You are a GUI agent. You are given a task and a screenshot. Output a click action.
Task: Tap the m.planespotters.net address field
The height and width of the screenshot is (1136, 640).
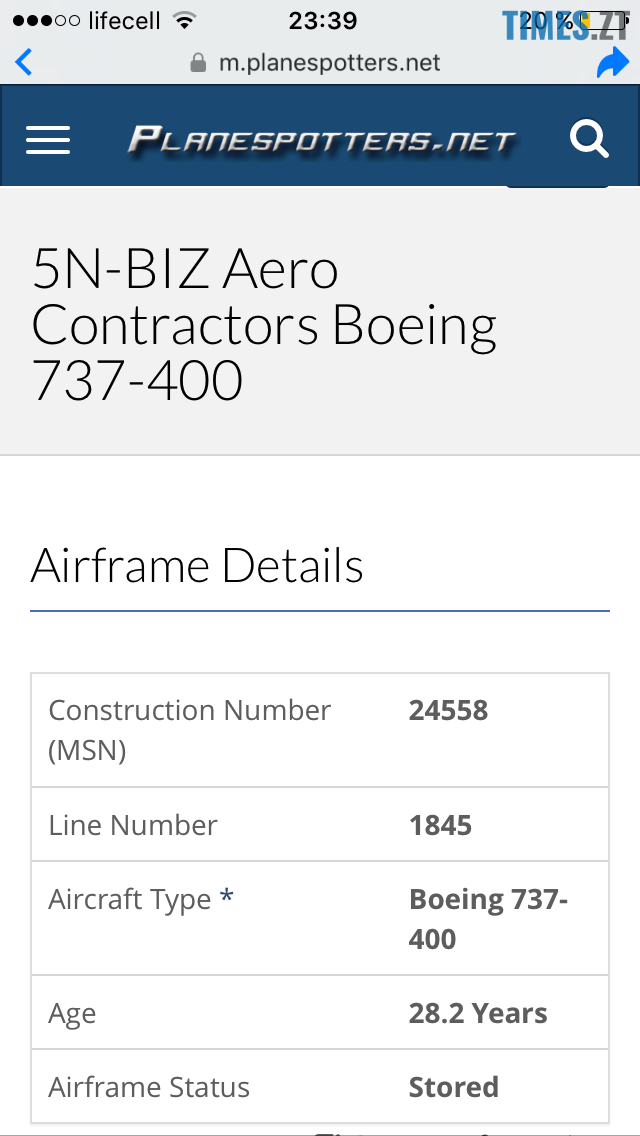tap(329, 63)
